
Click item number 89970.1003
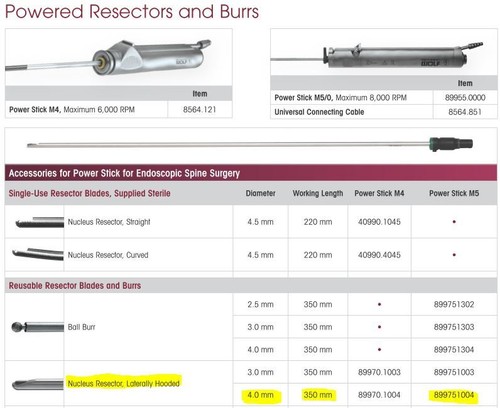click(x=379, y=372)
